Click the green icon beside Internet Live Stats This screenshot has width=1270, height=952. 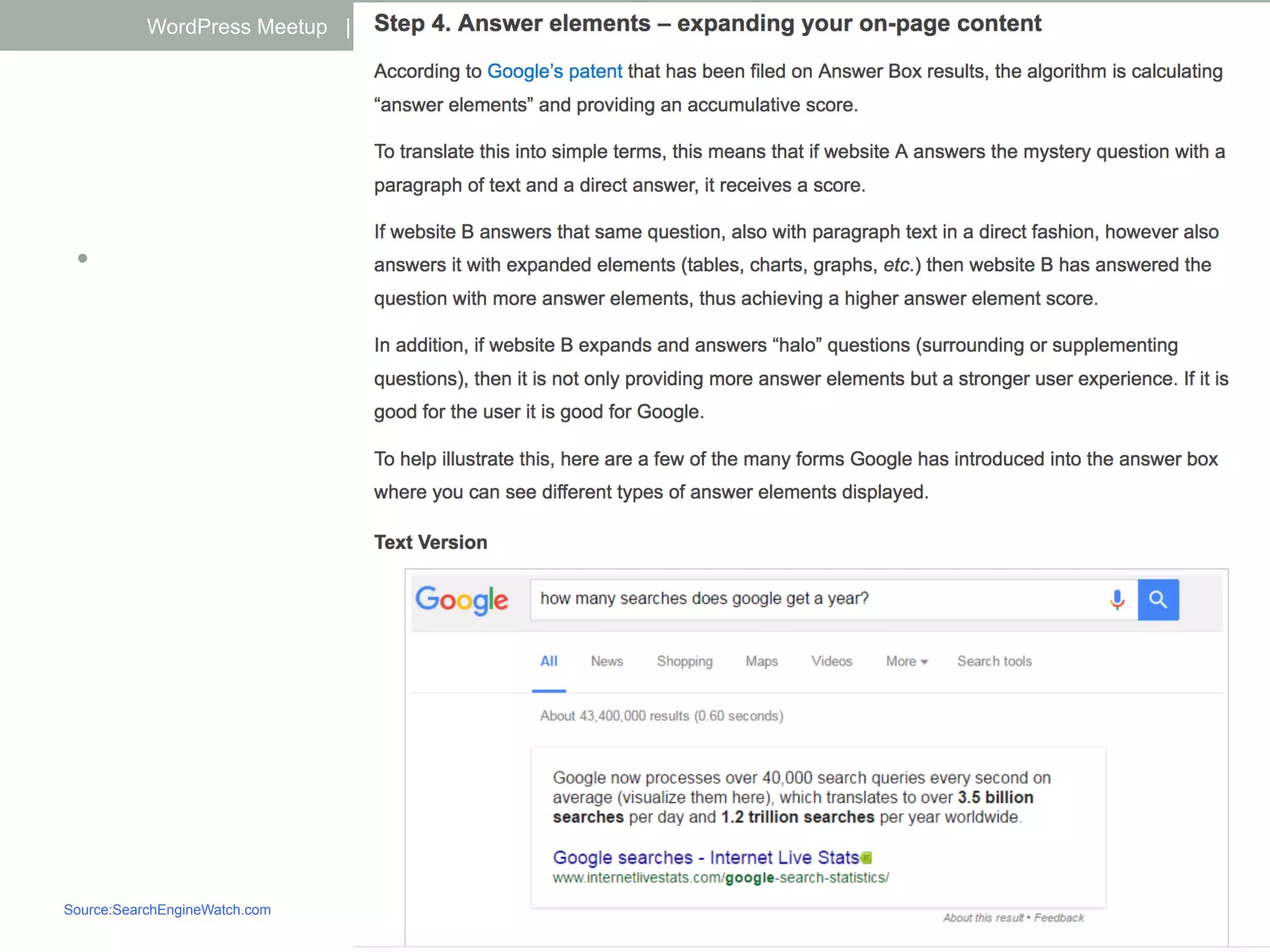pos(867,858)
